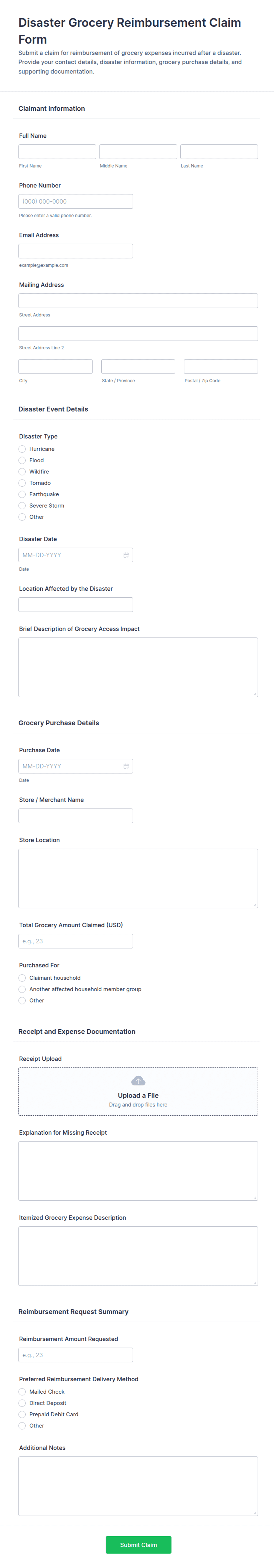The height and width of the screenshot is (1568, 274).
Task: Click the Additional Notes text area
Action: coord(138,1486)
